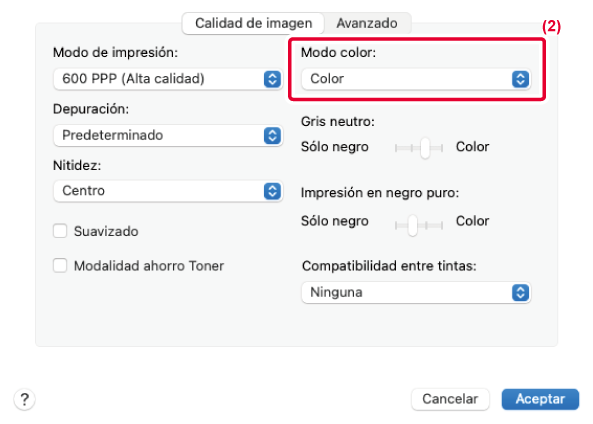The image size is (593, 424).
Task: Enable the Suavizado checkbox
Action: pyautogui.click(x=60, y=231)
